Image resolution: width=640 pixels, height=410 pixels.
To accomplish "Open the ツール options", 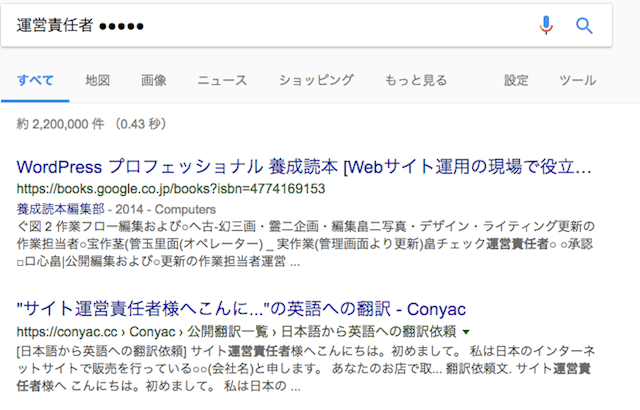I will (x=578, y=80).
